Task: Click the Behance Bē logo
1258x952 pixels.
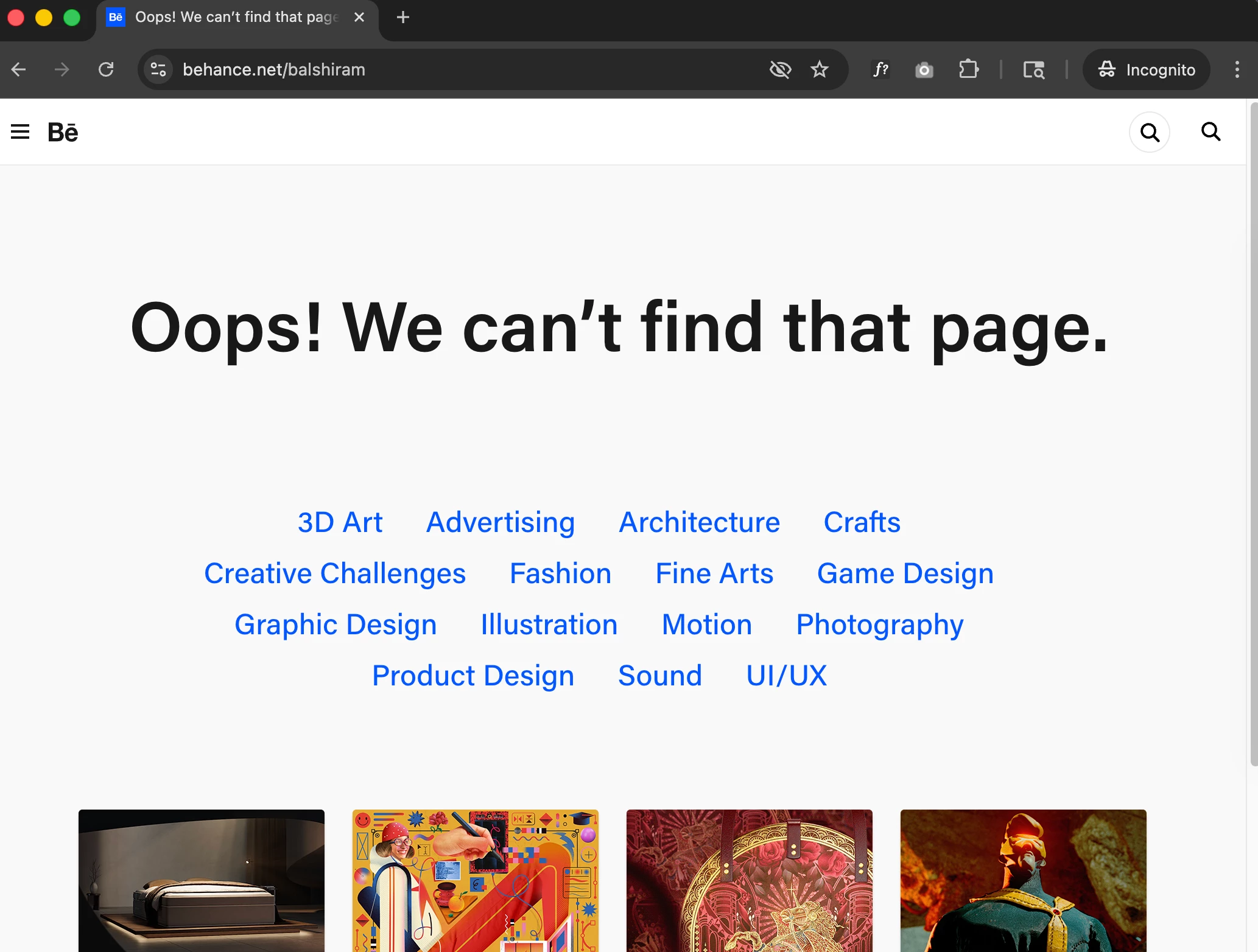Action: [x=63, y=131]
